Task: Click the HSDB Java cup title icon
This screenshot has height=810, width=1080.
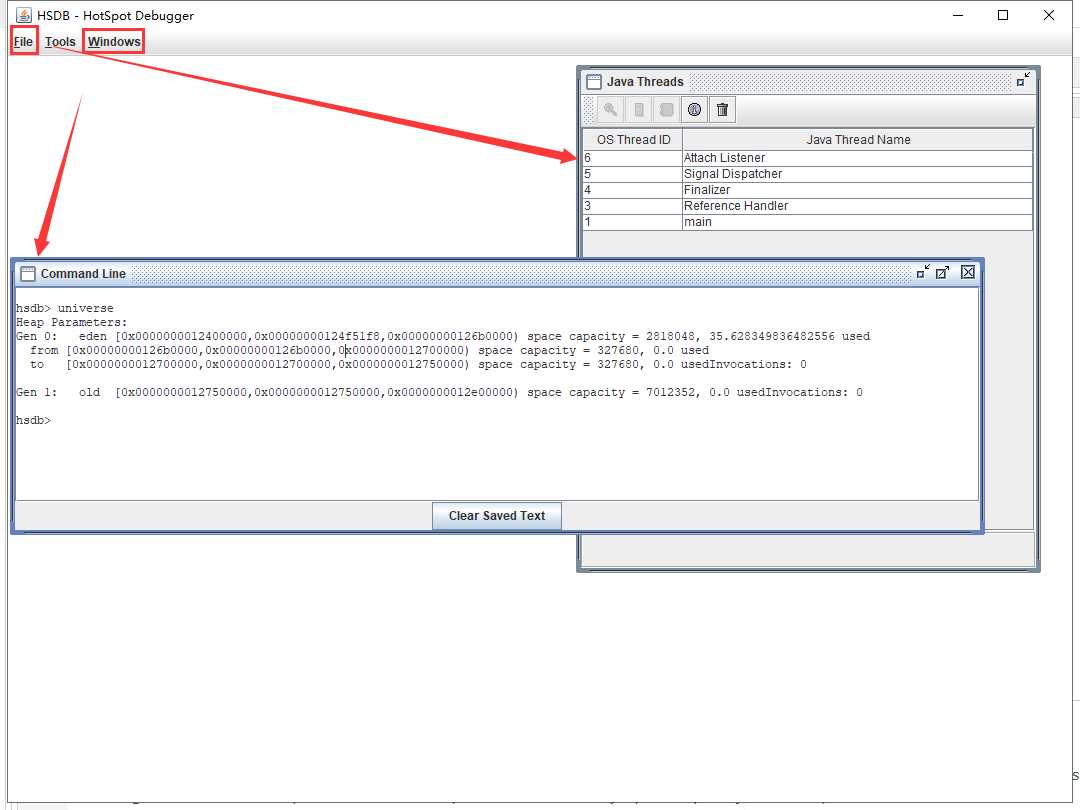Action: 24,15
